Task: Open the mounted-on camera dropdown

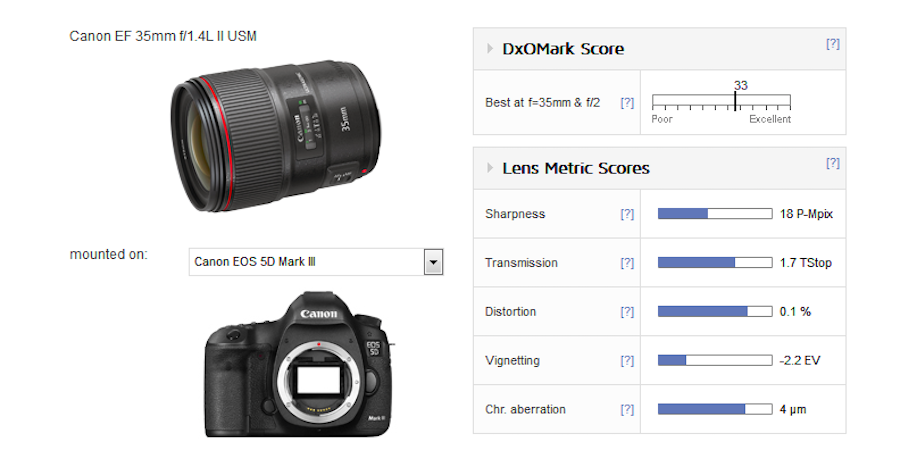Action: coord(433,263)
